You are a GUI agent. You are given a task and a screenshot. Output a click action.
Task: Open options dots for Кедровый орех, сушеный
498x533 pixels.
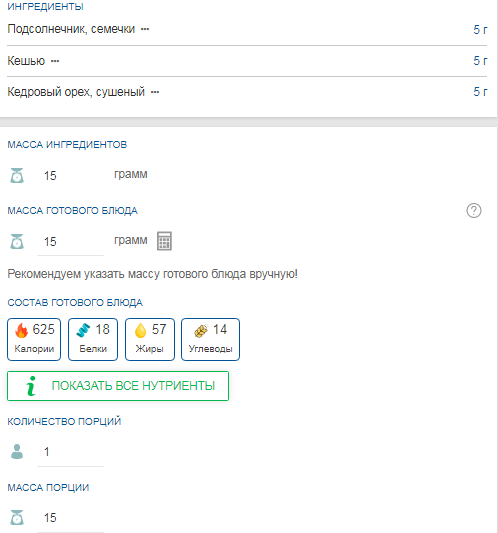pyautogui.click(x=155, y=92)
